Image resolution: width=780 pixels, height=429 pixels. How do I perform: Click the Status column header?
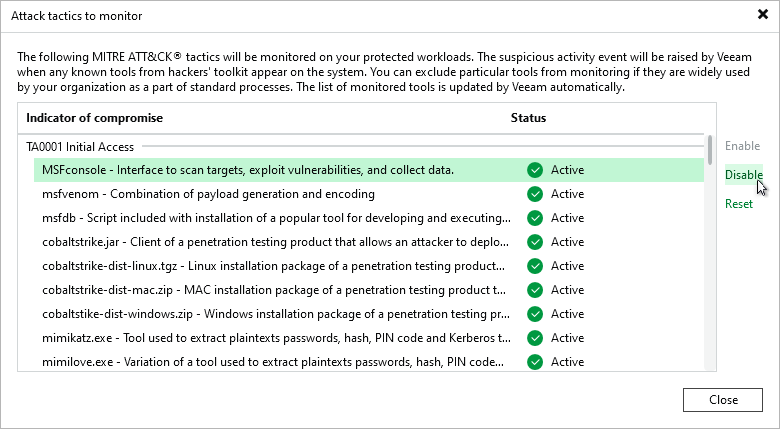tap(528, 118)
